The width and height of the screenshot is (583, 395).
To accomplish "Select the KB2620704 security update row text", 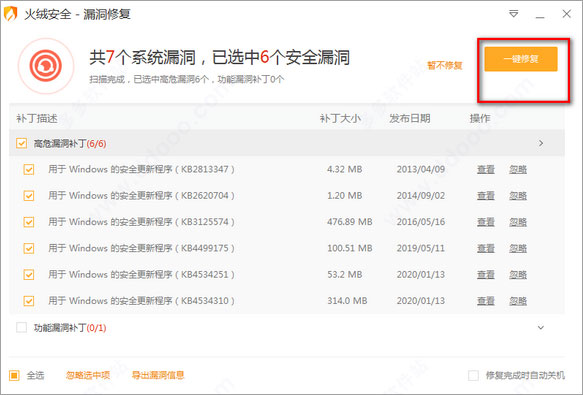I will click(x=141, y=196).
